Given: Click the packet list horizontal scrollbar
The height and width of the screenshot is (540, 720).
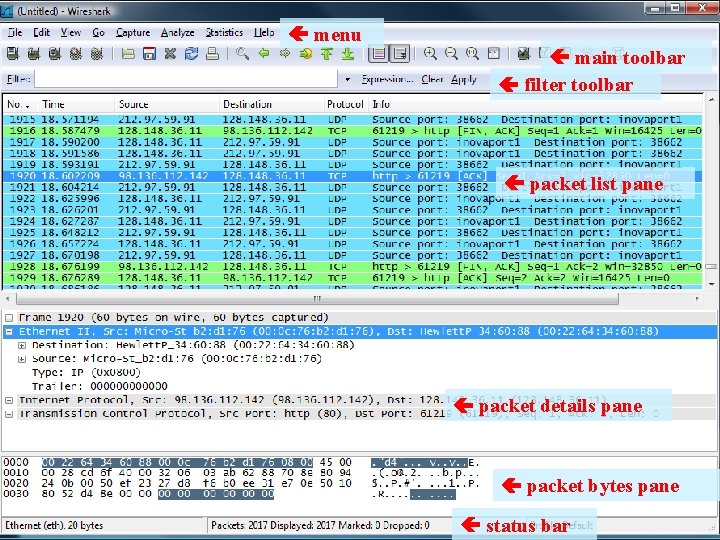Looking at the screenshot, I should click(317, 299).
